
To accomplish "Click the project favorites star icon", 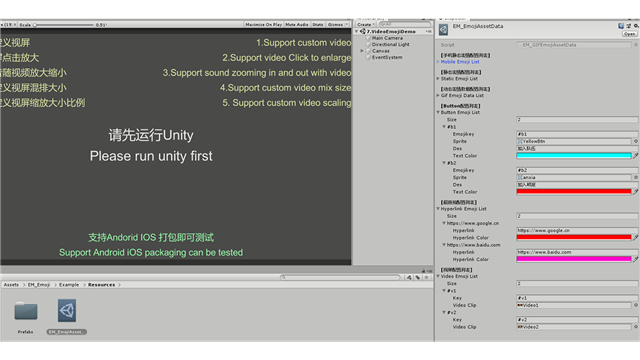I will (x=426, y=278).
